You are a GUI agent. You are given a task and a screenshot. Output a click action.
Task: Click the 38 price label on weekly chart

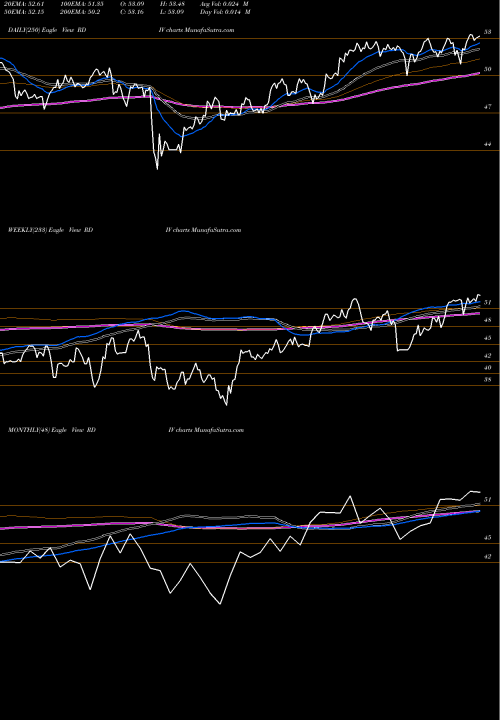point(488,380)
